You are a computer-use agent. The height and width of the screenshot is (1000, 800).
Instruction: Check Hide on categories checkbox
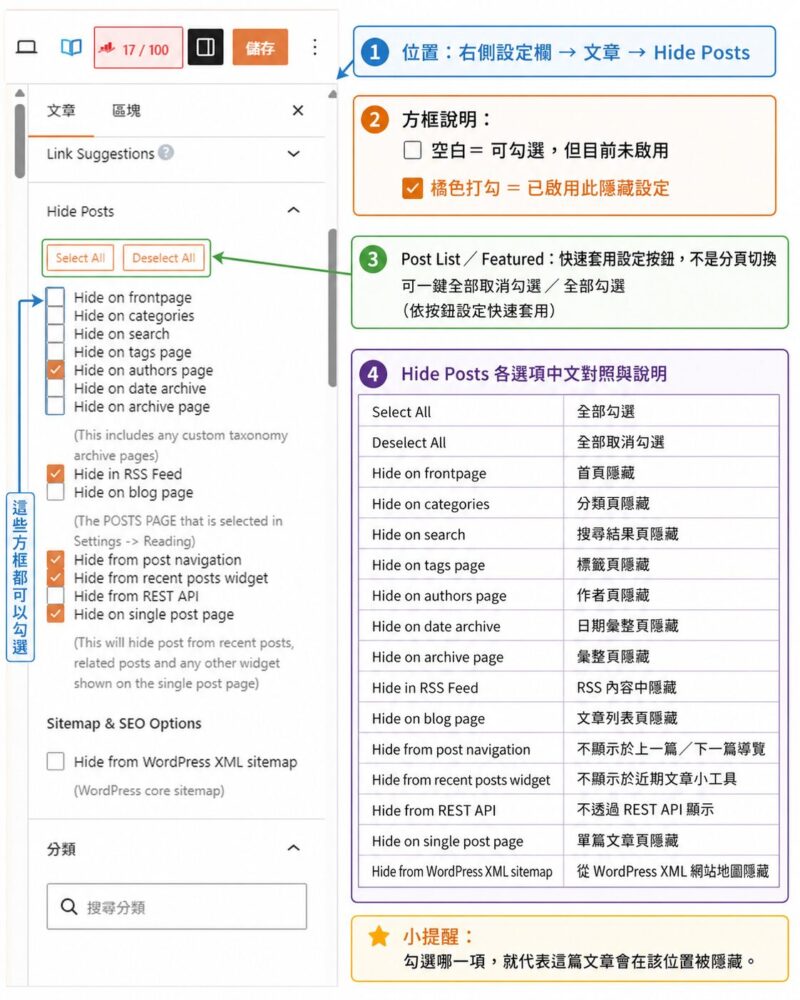click(56, 315)
